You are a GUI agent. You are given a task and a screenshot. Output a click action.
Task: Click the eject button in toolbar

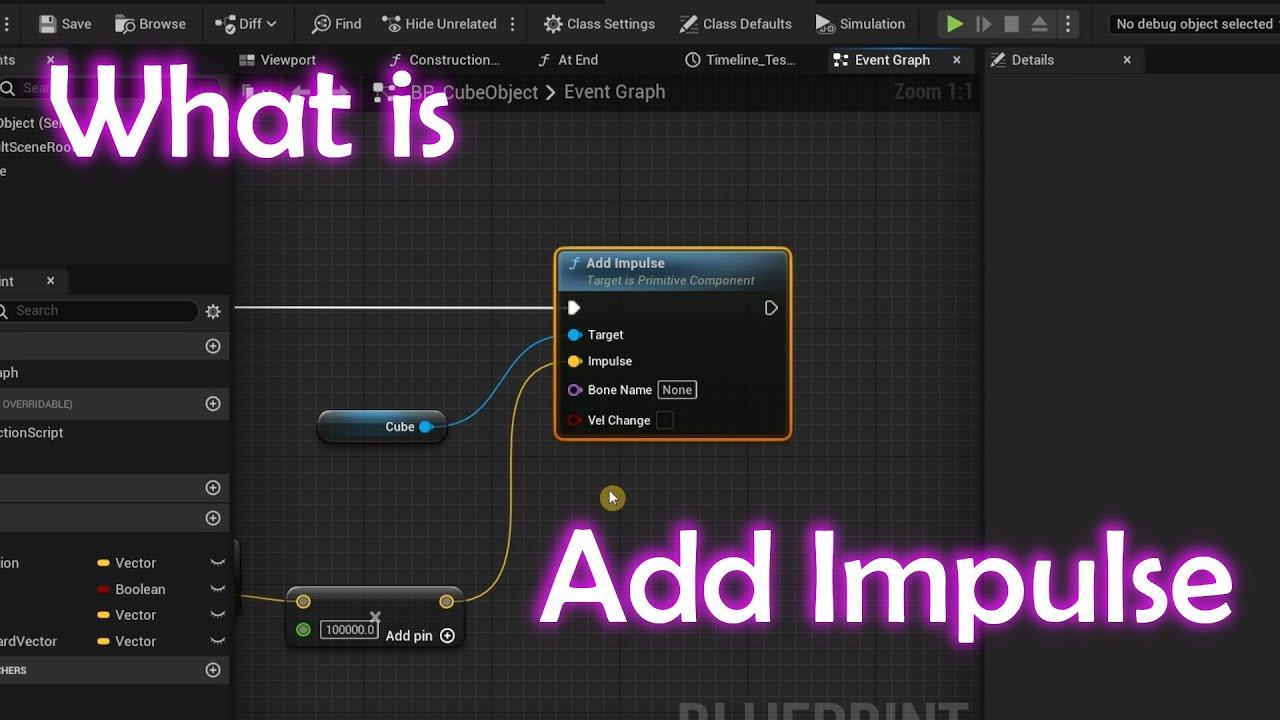tap(1040, 23)
